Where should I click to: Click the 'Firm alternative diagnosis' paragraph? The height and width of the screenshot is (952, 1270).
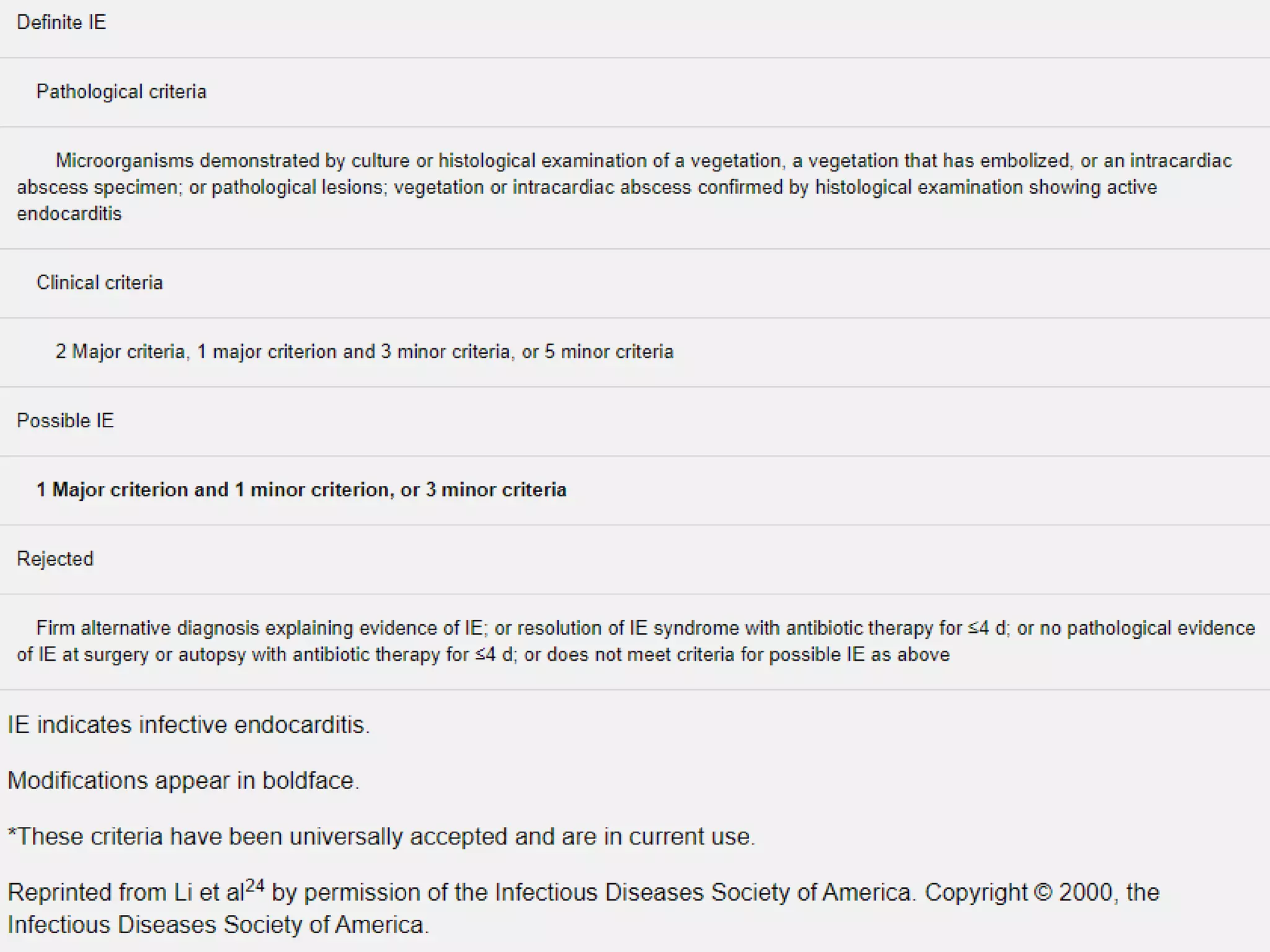(636, 641)
